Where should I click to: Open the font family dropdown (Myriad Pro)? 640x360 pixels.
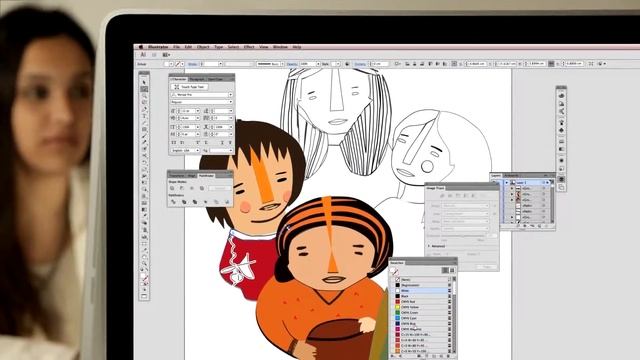click(x=231, y=95)
